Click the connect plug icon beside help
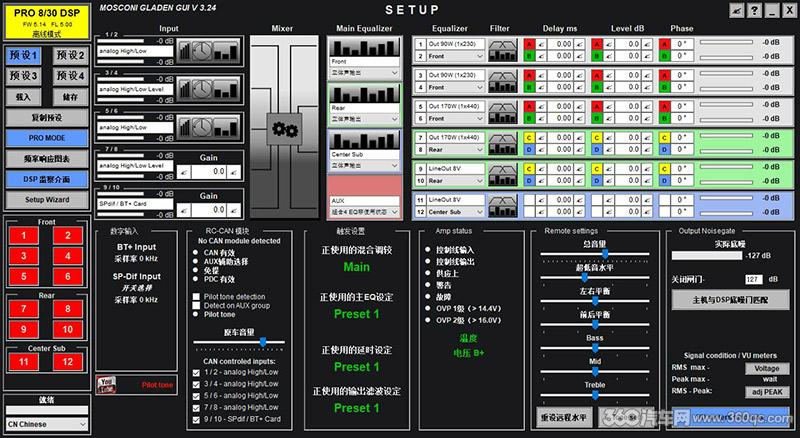Viewport: 800px width, 438px height. pyautogui.click(x=736, y=10)
